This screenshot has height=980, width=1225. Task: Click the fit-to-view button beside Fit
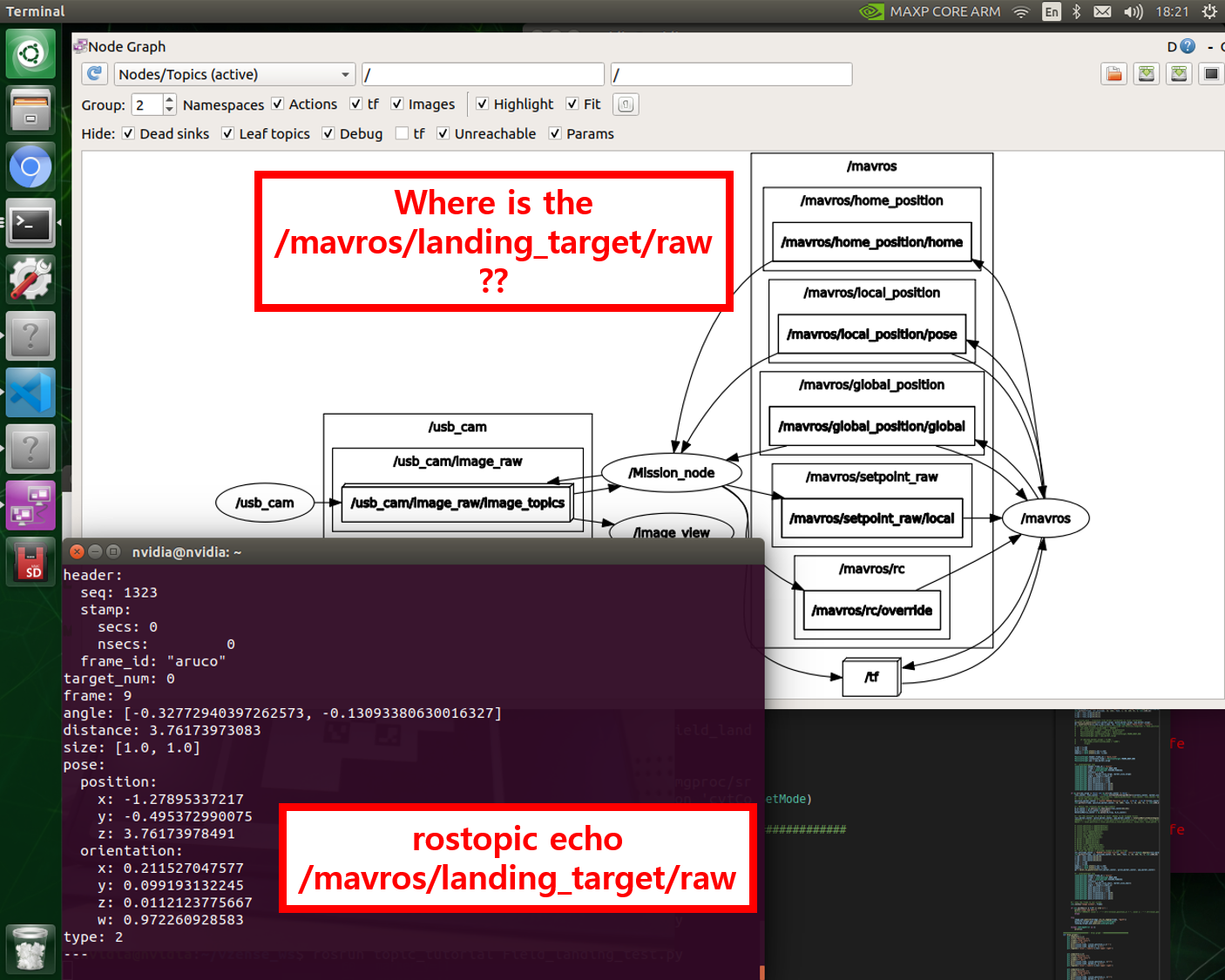(x=625, y=104)
